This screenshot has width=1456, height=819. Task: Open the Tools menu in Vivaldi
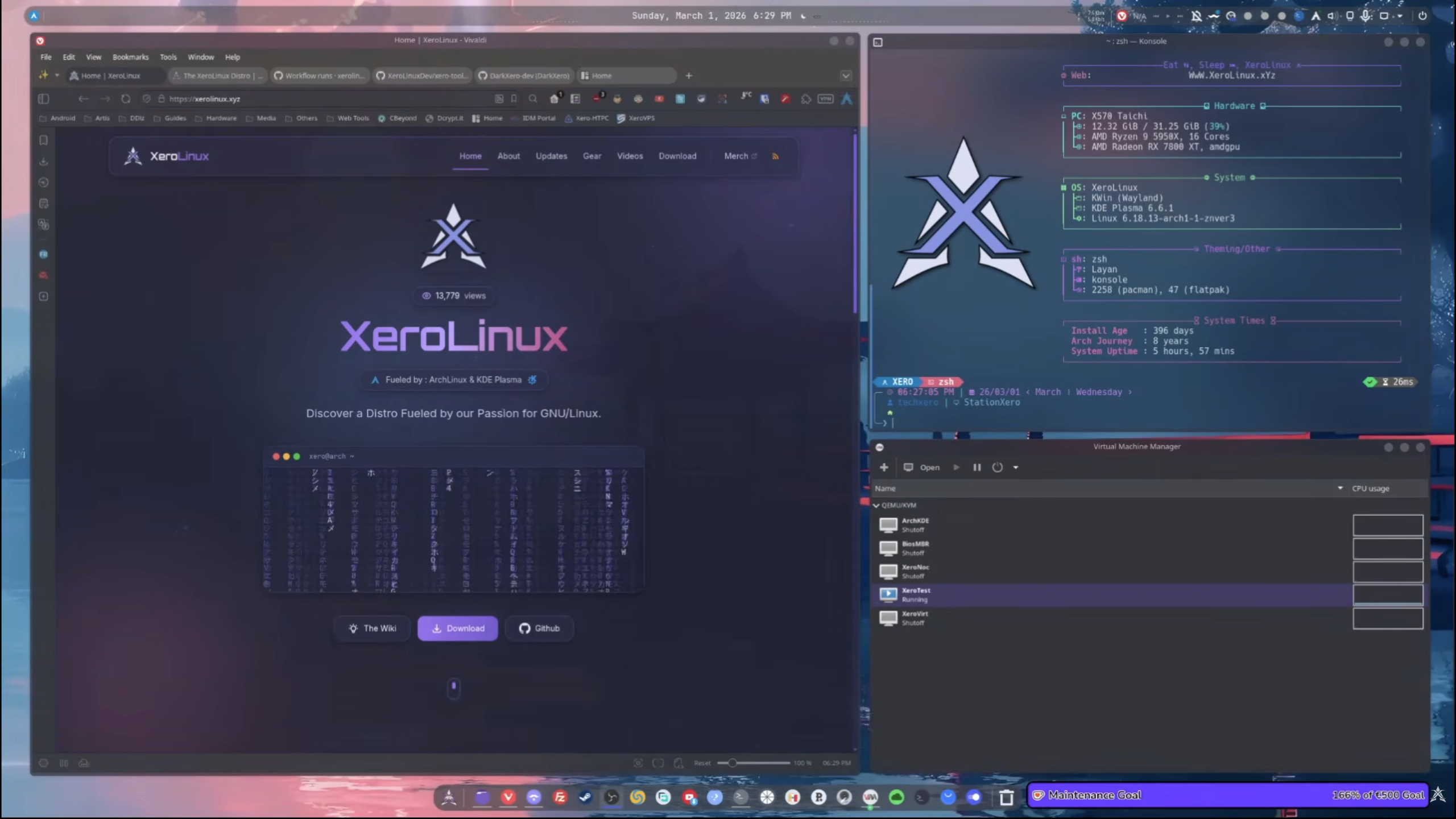tap(168, 57)
